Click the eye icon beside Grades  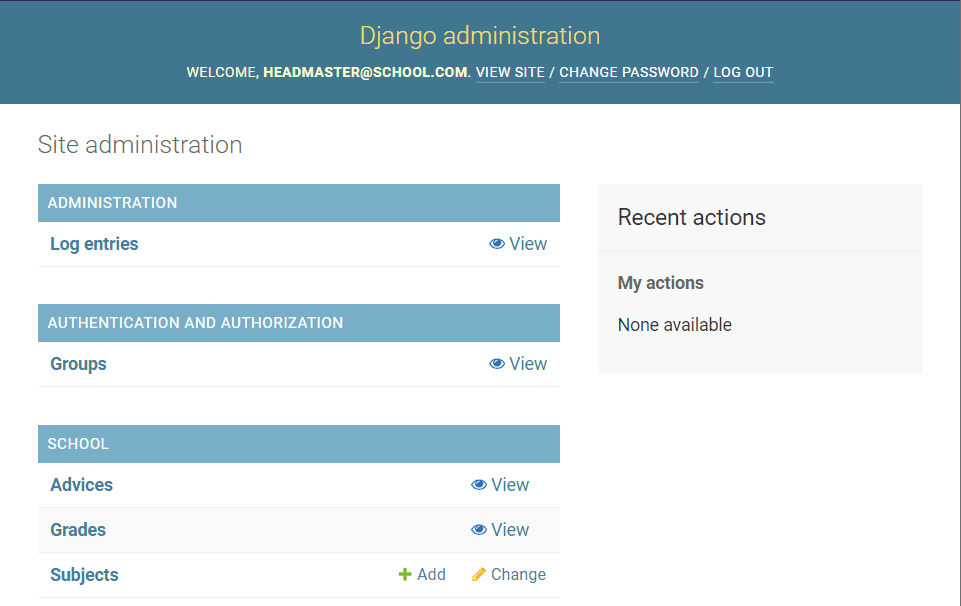(x=479, y=530)
